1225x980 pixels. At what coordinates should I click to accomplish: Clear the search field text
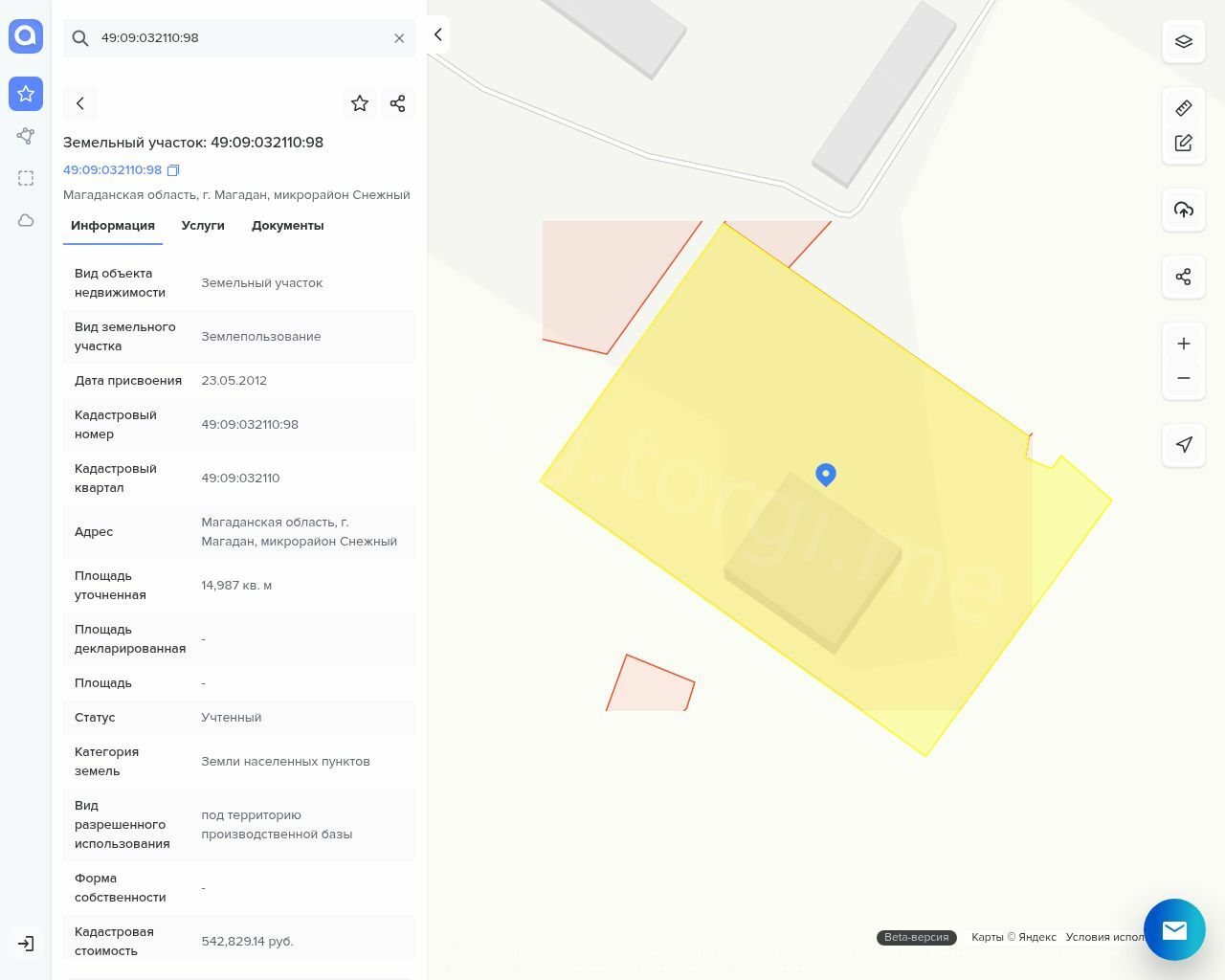[399, 38]
